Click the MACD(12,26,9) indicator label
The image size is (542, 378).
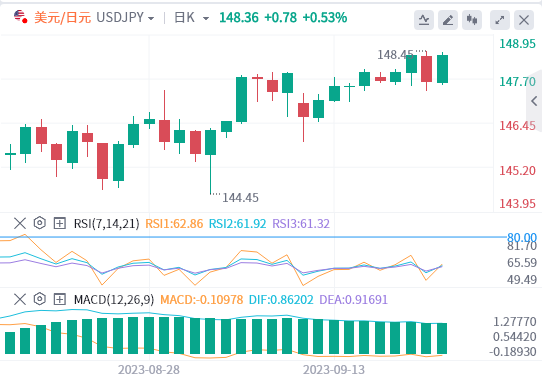click(x=114, y=300)
